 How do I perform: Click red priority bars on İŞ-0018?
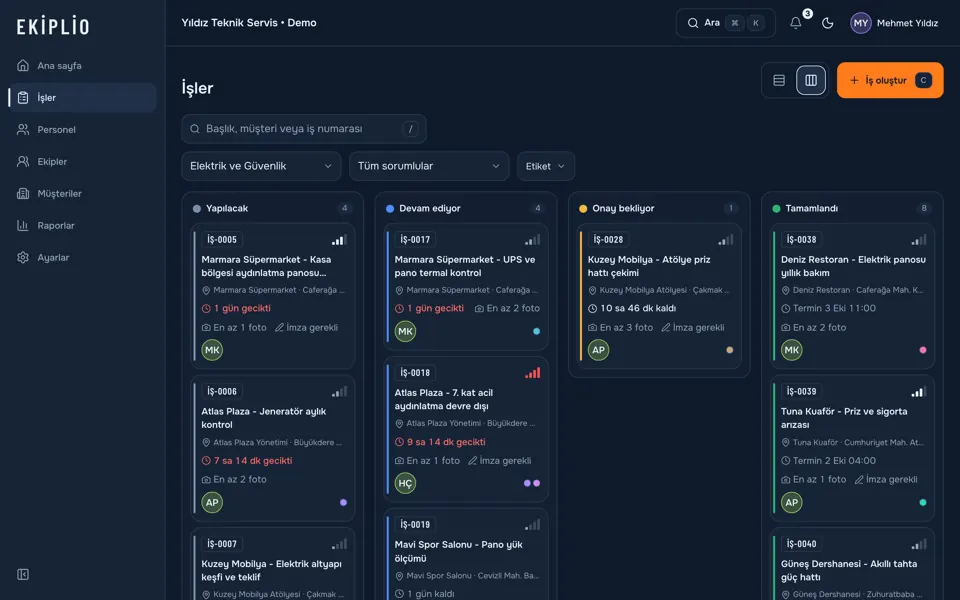point(533,373)
